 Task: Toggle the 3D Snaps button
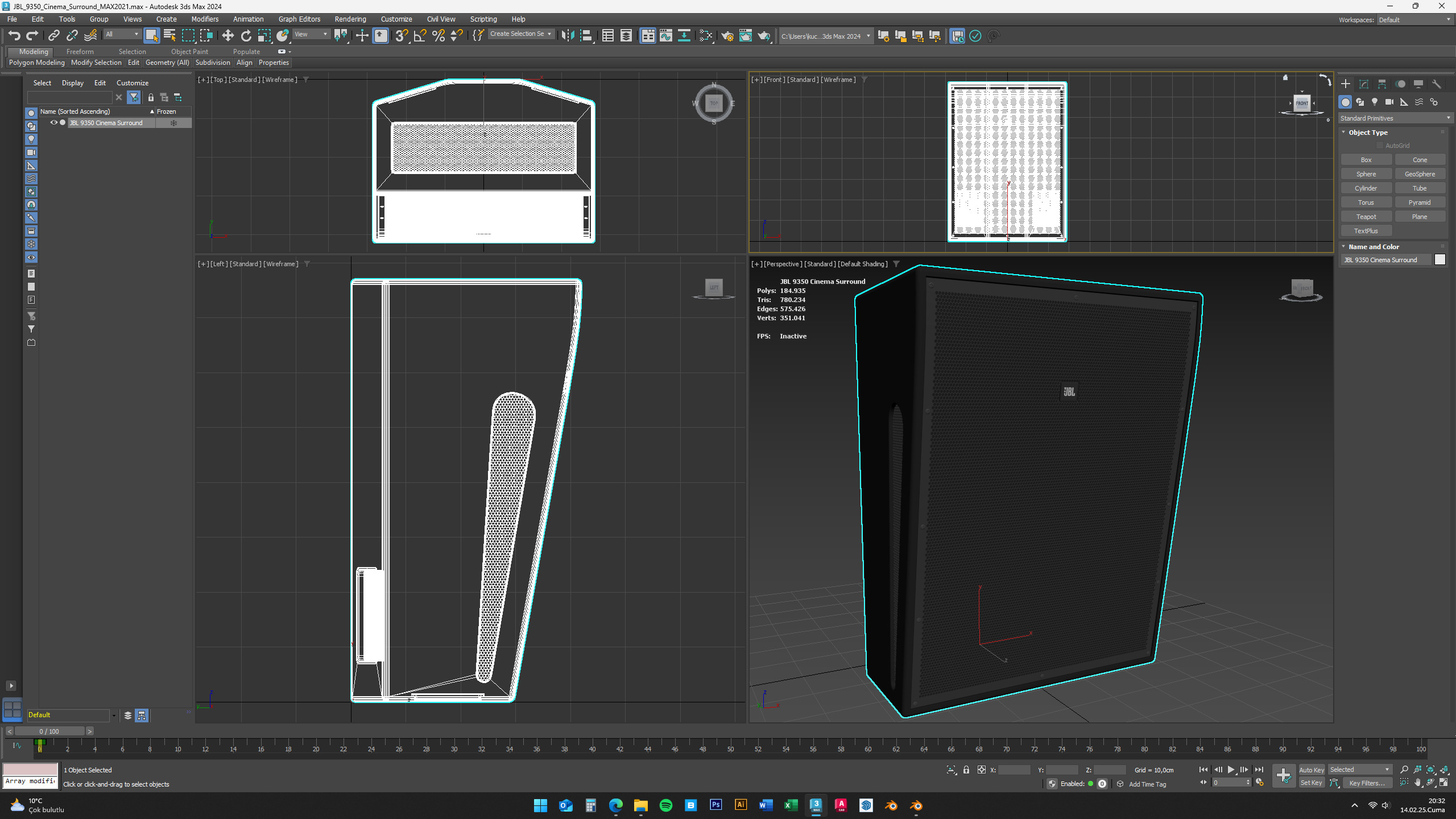click(402, 36)
